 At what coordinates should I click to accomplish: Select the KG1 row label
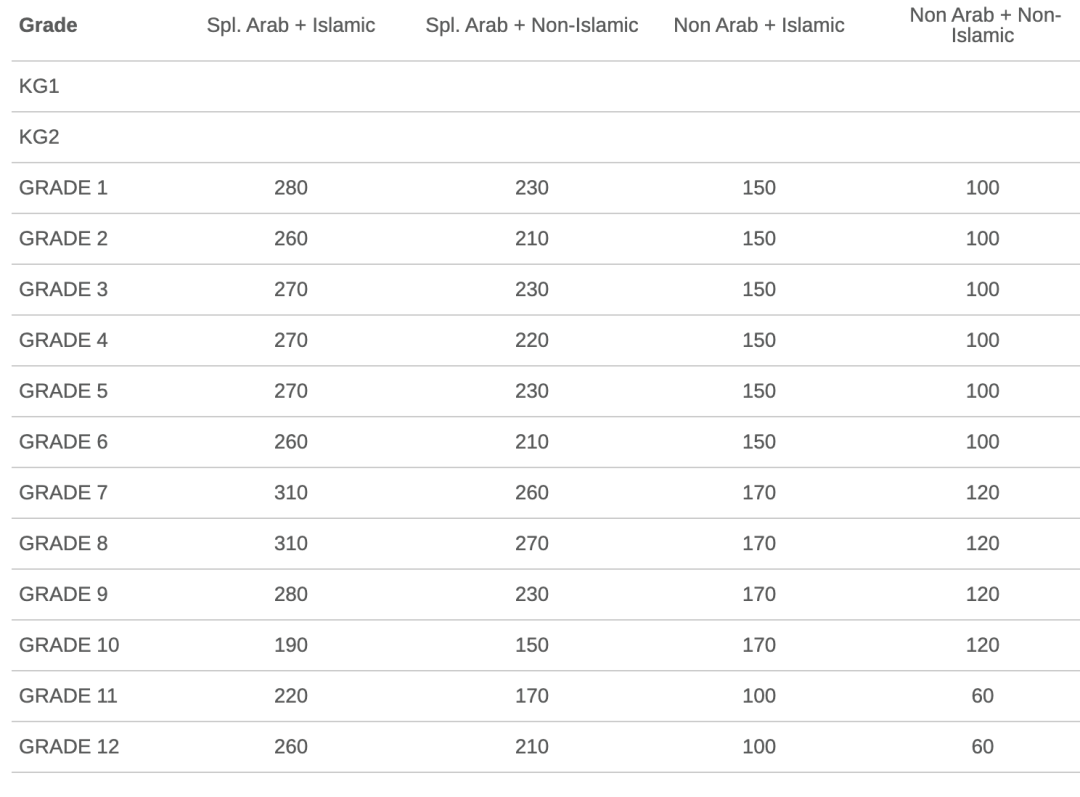pos(39,87)
